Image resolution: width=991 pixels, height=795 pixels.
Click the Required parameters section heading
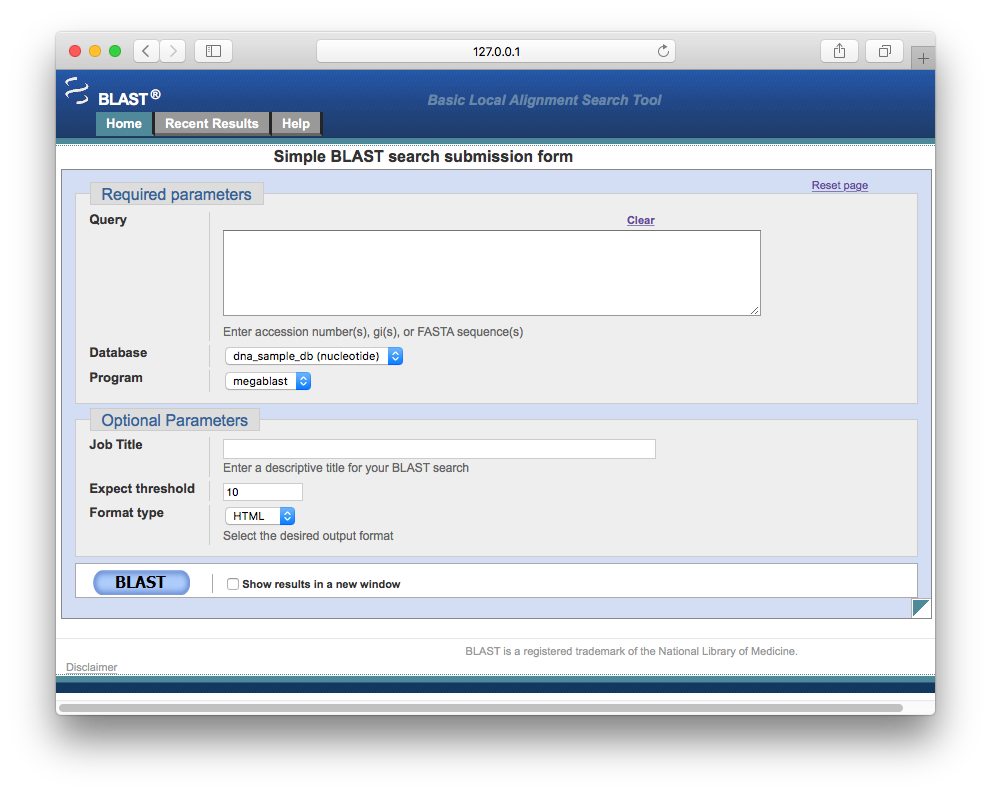(x=176, y=194)
